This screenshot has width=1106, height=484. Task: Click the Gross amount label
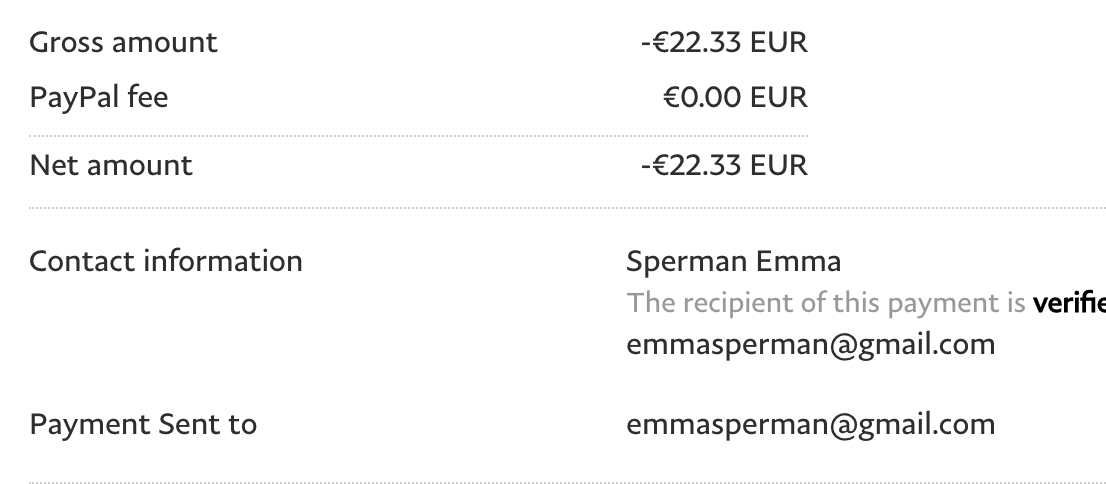(123, 43)
